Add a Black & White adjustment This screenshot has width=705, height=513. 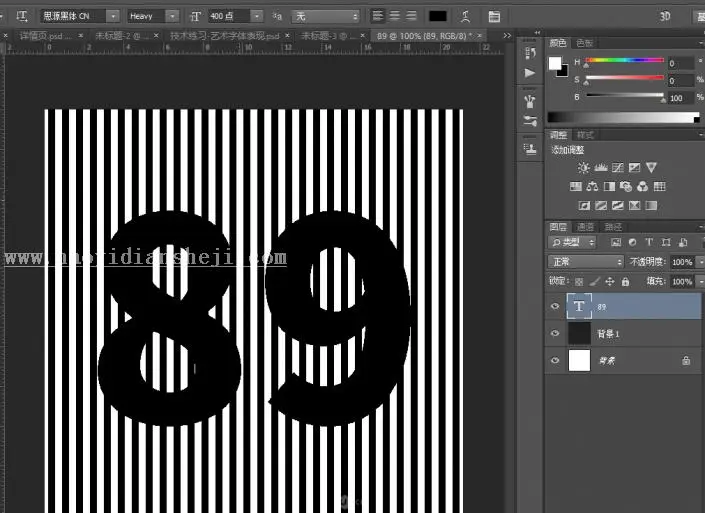609,187
